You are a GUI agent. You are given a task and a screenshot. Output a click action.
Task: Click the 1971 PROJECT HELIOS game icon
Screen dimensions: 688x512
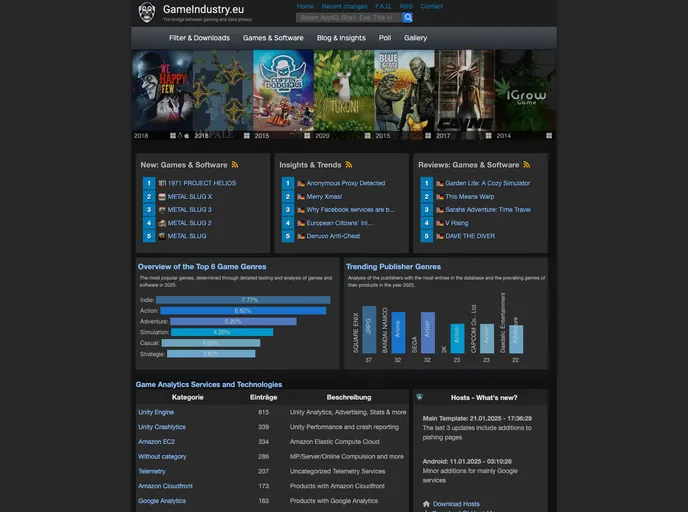pos(162,183)
